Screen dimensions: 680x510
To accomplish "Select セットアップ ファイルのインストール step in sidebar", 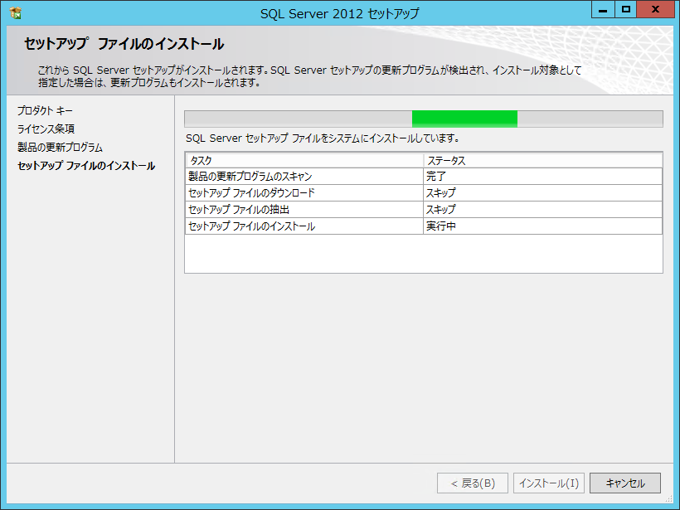I will pos(86,166).
